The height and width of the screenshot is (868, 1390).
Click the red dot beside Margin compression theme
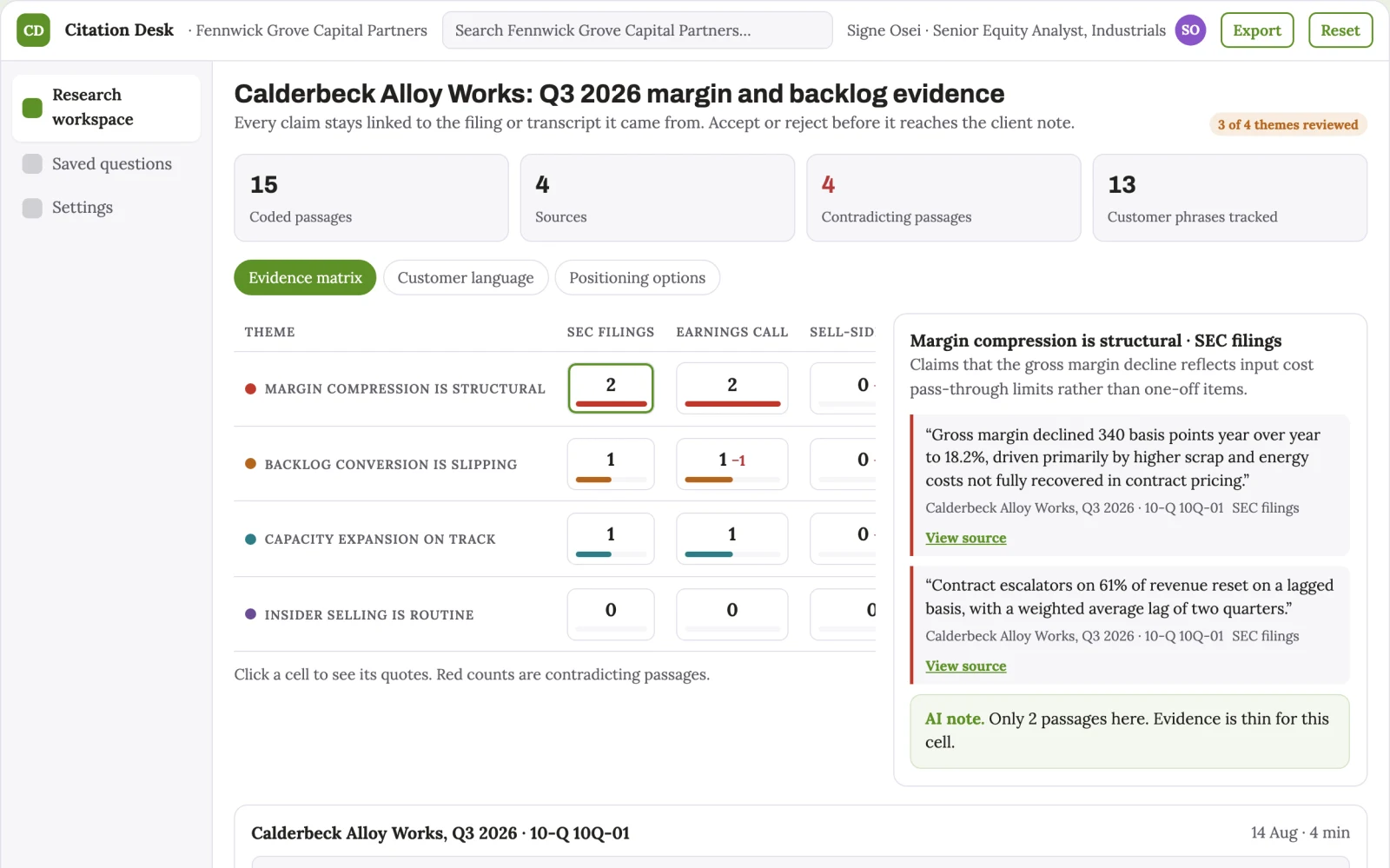(x=250, y=388)
